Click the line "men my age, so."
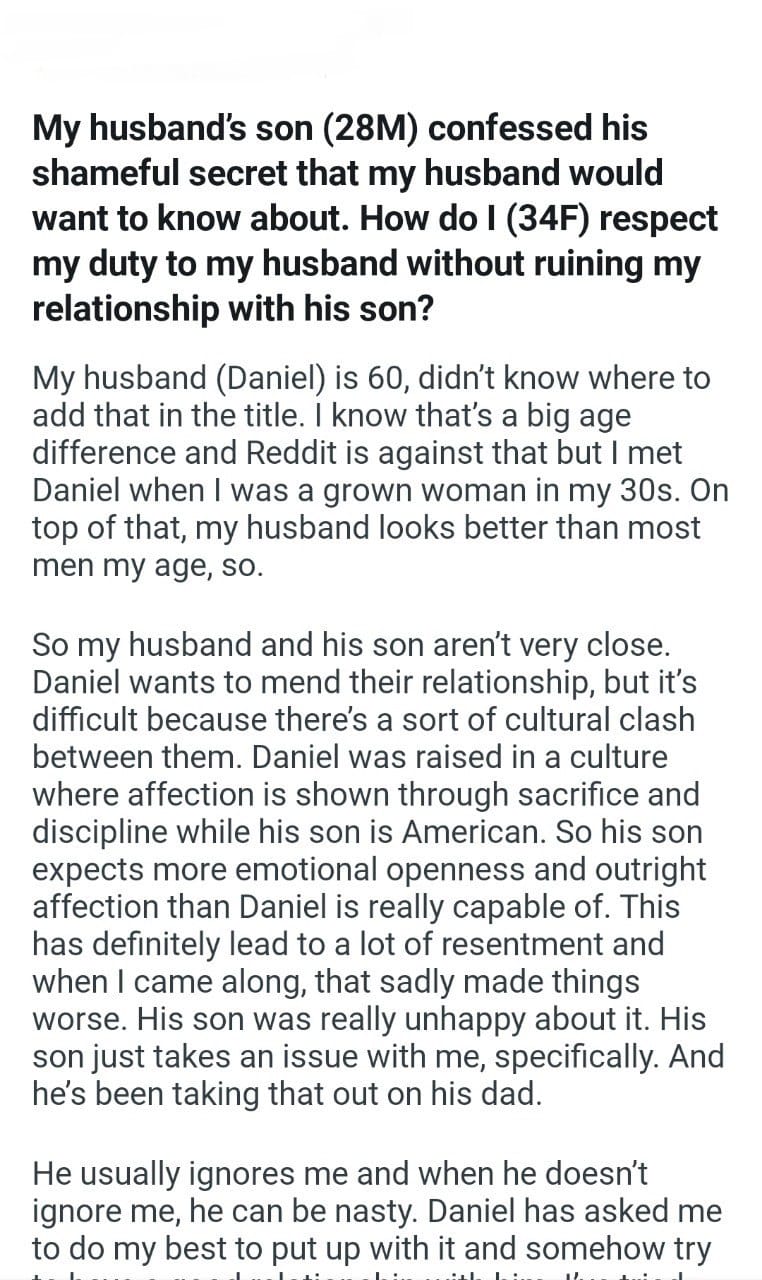The image size is (762, 1280). pyautogui.click(x=148, y=563)
